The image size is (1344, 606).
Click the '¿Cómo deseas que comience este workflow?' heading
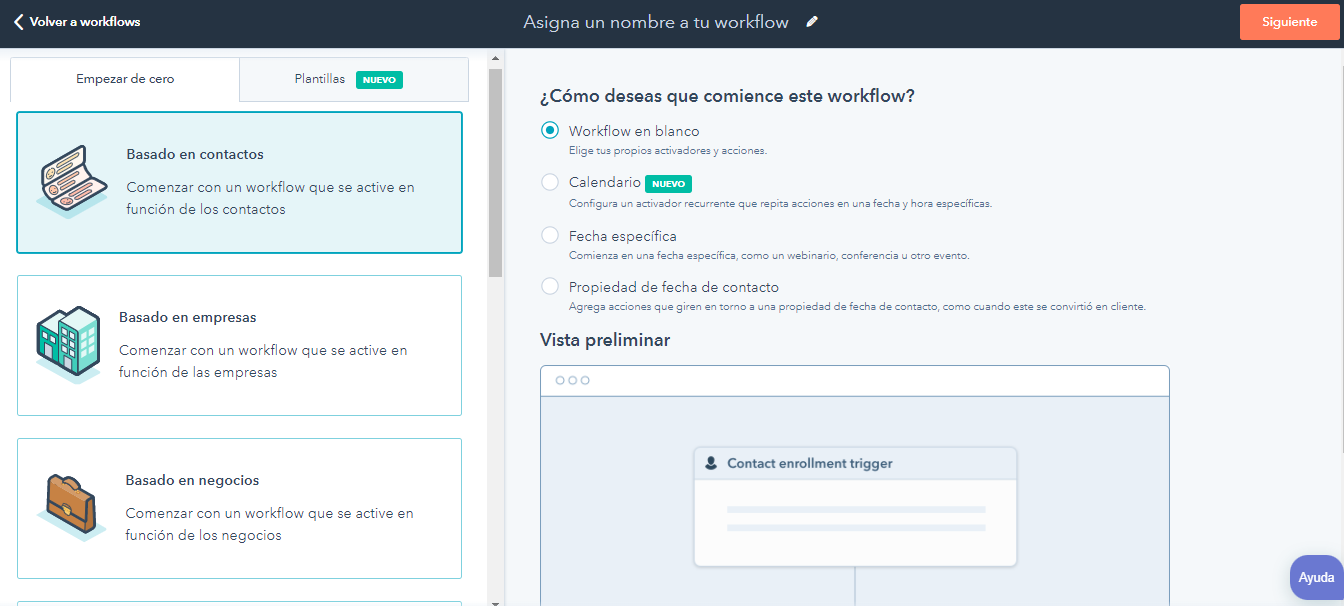[727, 96]
